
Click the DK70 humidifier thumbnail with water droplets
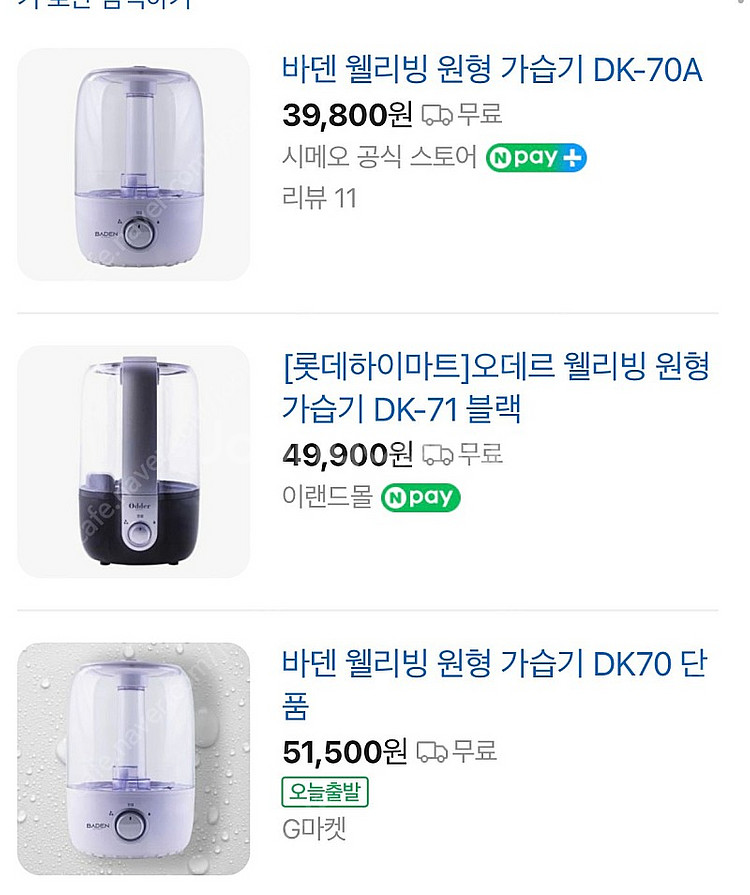pos(133,758)
